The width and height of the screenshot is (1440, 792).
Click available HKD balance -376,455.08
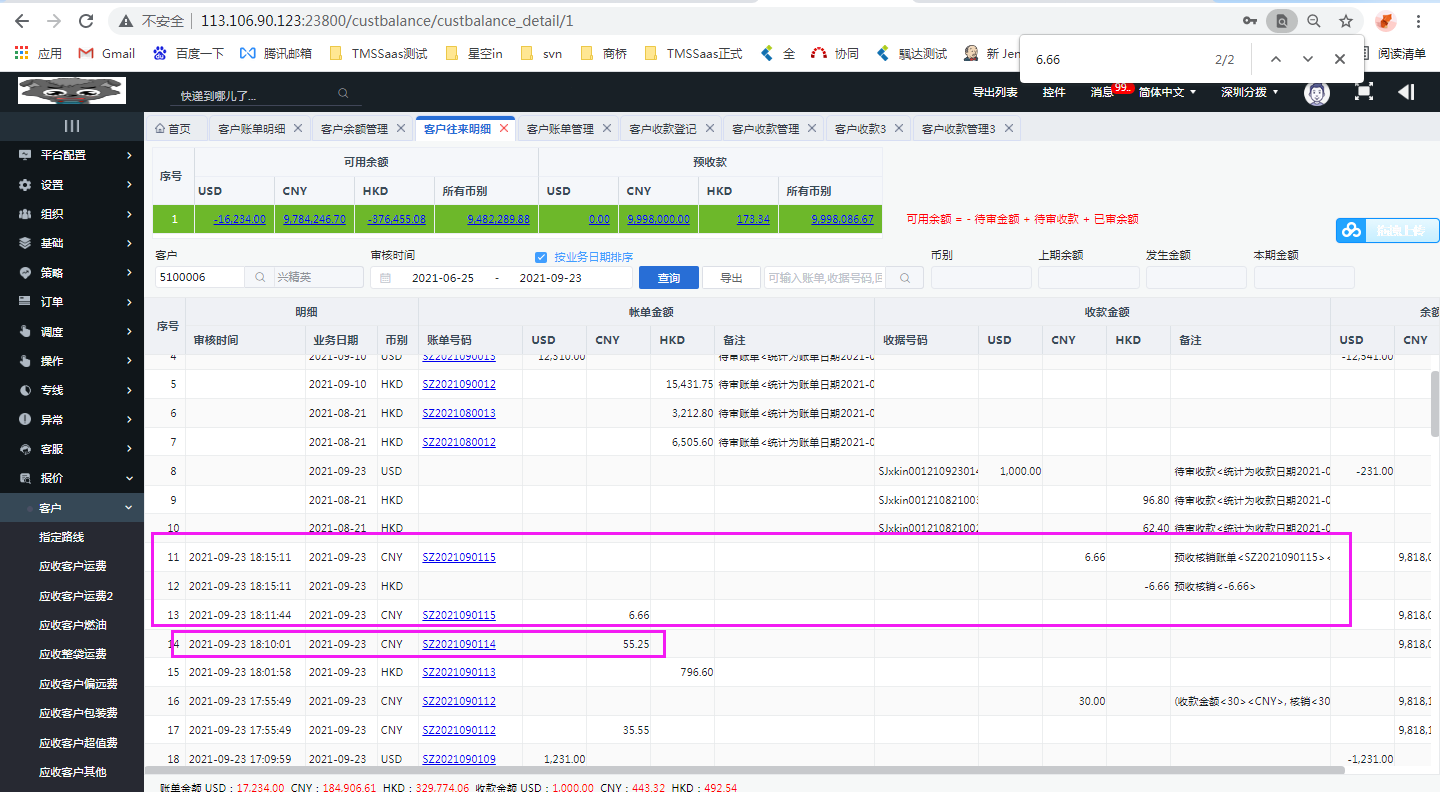click(x=396, y=219)
